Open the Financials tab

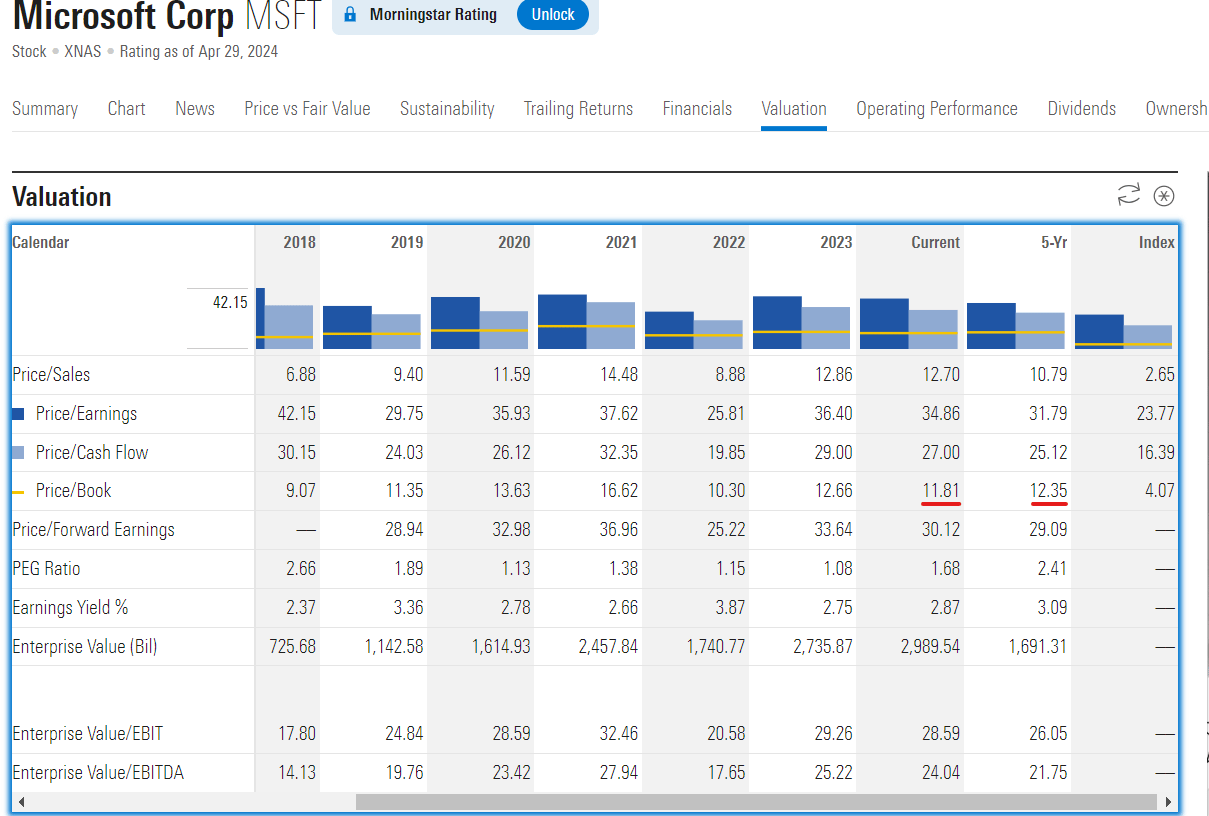[x=697, y=109]
